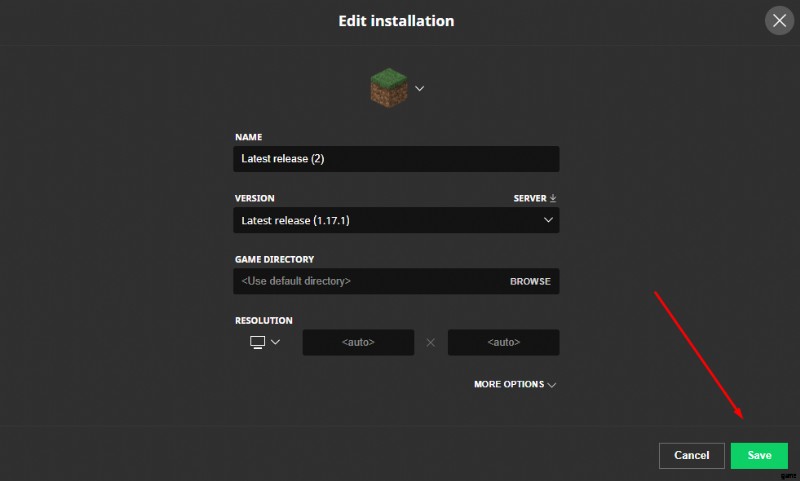Click the Edit installation title text

click(396, 20)
